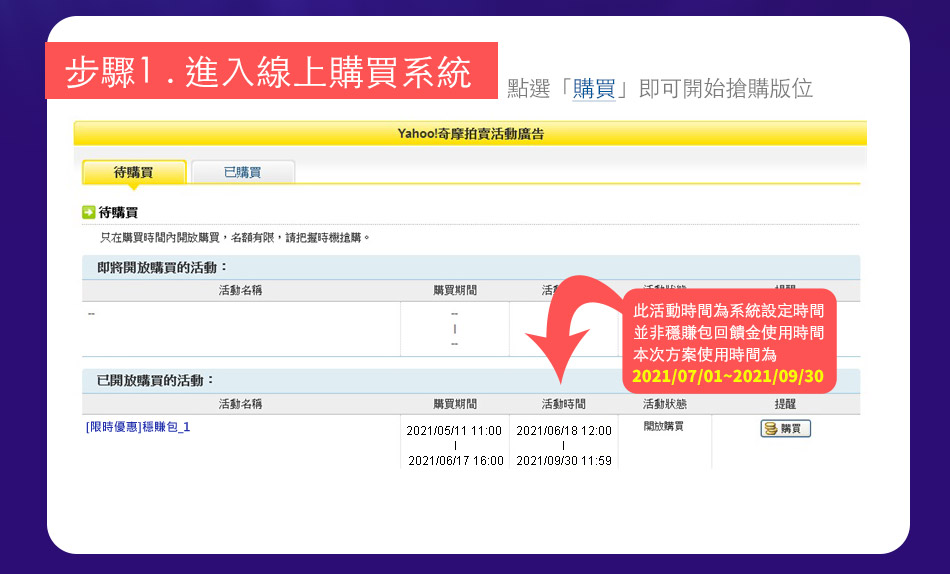Click the underlined 購買 text in instructions
The height and width of the screenshot is (574, 950).
click(x=593, y=89)
